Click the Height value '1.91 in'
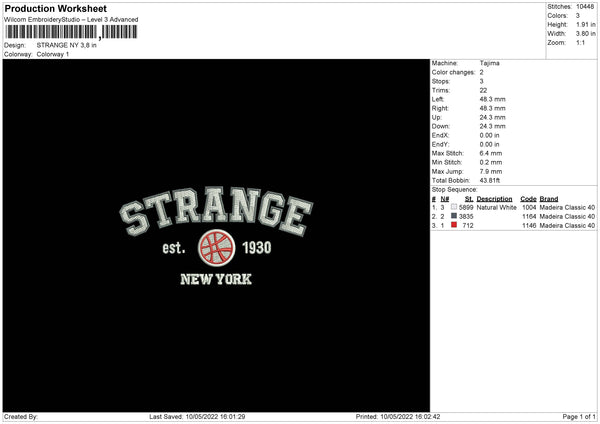 pos(585,24)
